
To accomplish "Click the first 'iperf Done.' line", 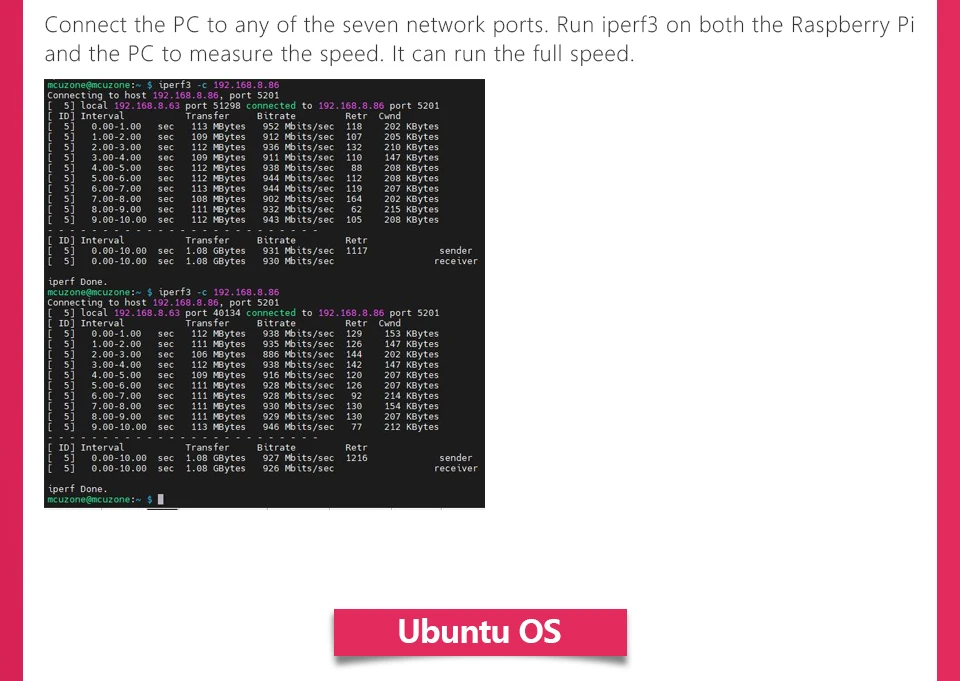I will pyautogui.click(x=77, y=282).
